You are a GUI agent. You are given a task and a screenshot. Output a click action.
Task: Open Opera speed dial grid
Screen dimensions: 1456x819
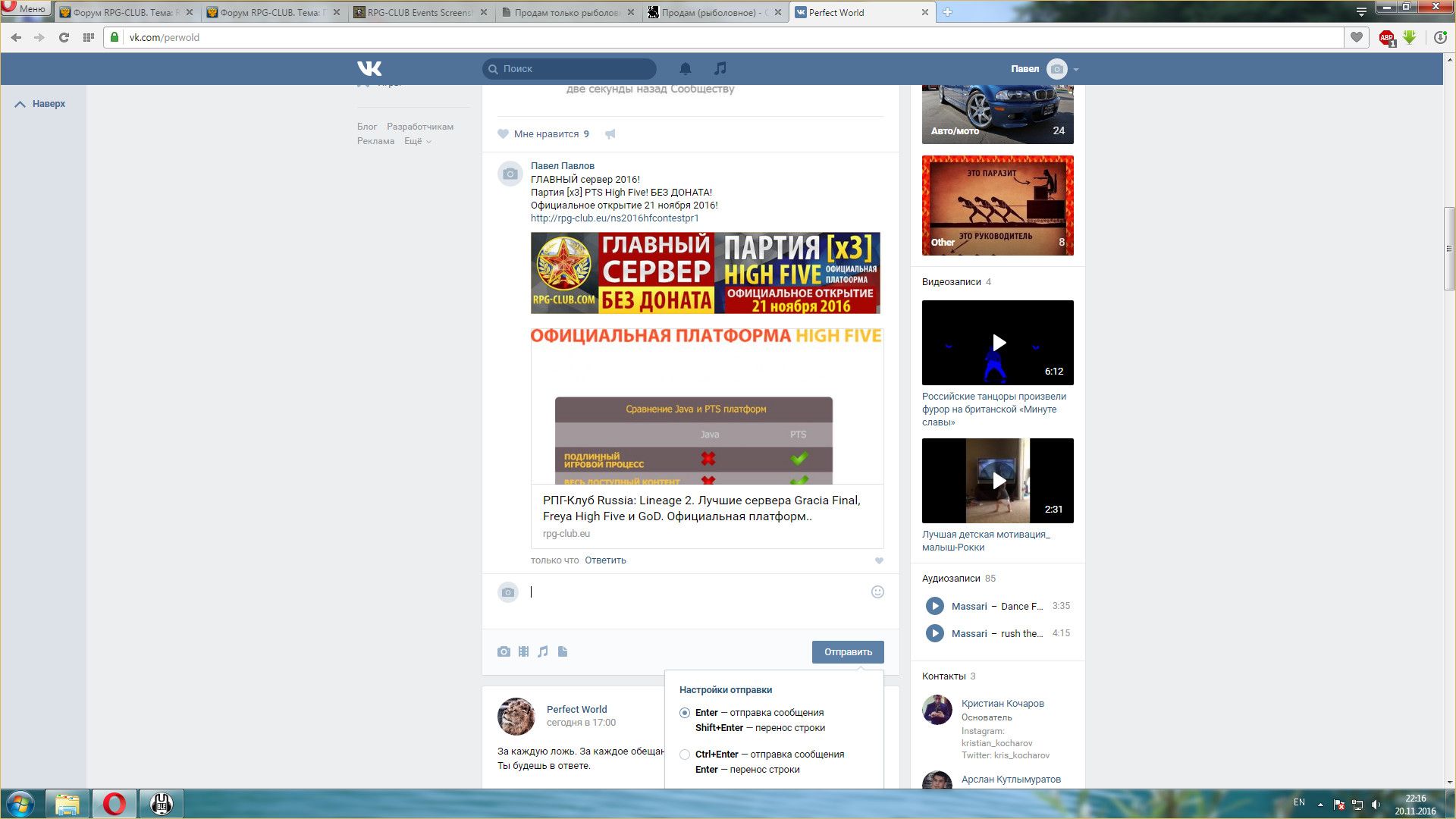click(88, 37)
